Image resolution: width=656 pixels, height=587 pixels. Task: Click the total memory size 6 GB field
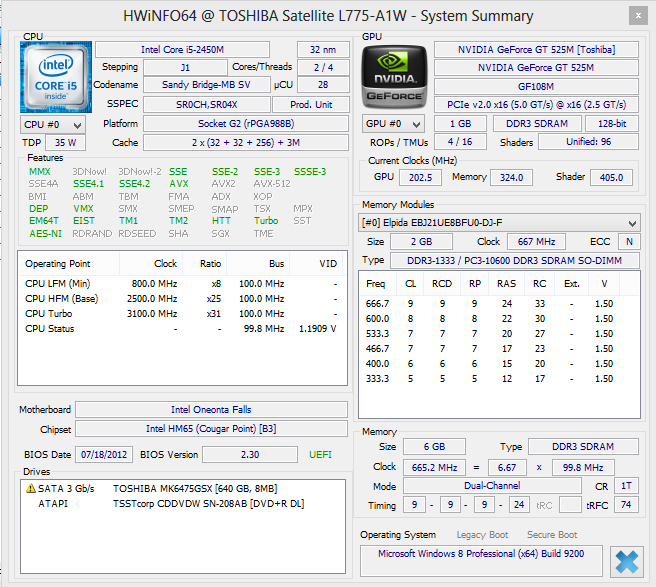coord(434,447)
